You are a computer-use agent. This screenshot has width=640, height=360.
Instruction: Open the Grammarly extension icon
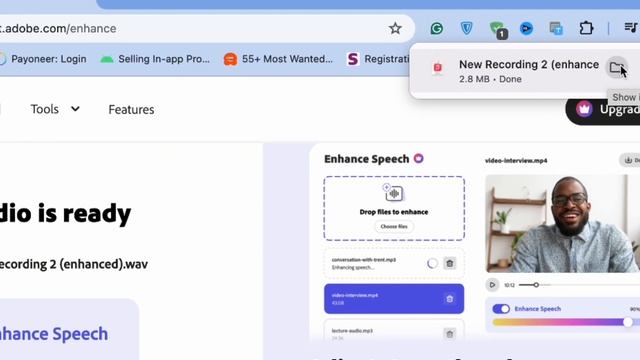pos(436,28)
